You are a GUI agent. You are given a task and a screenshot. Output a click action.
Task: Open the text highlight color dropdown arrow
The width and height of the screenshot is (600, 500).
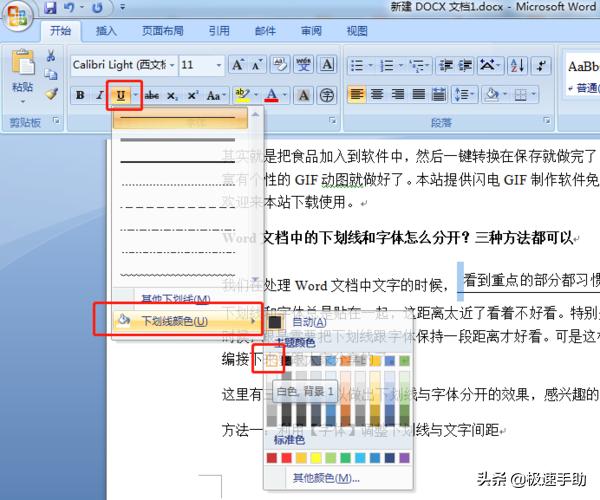[x=256, y=95]
